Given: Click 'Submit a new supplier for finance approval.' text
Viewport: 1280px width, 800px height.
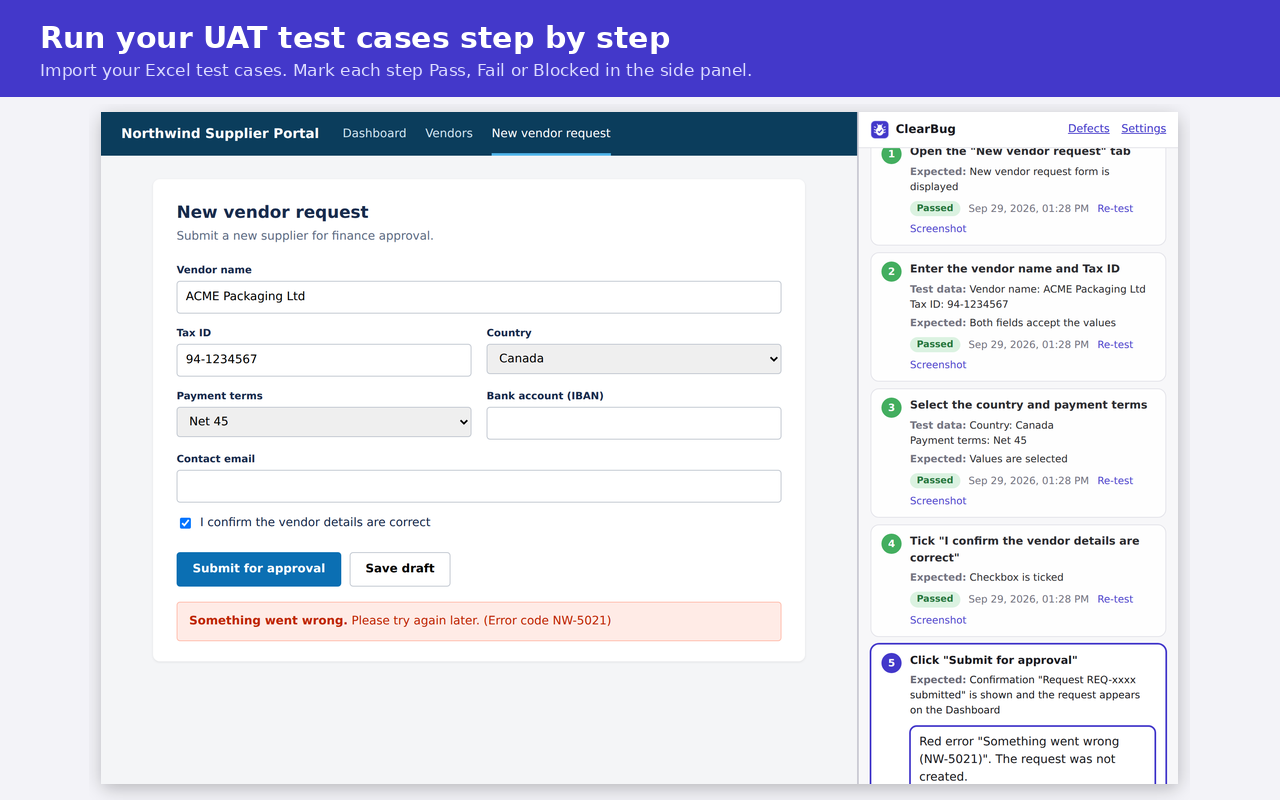Looking at the screenshot, I should [x=305, y=236].
